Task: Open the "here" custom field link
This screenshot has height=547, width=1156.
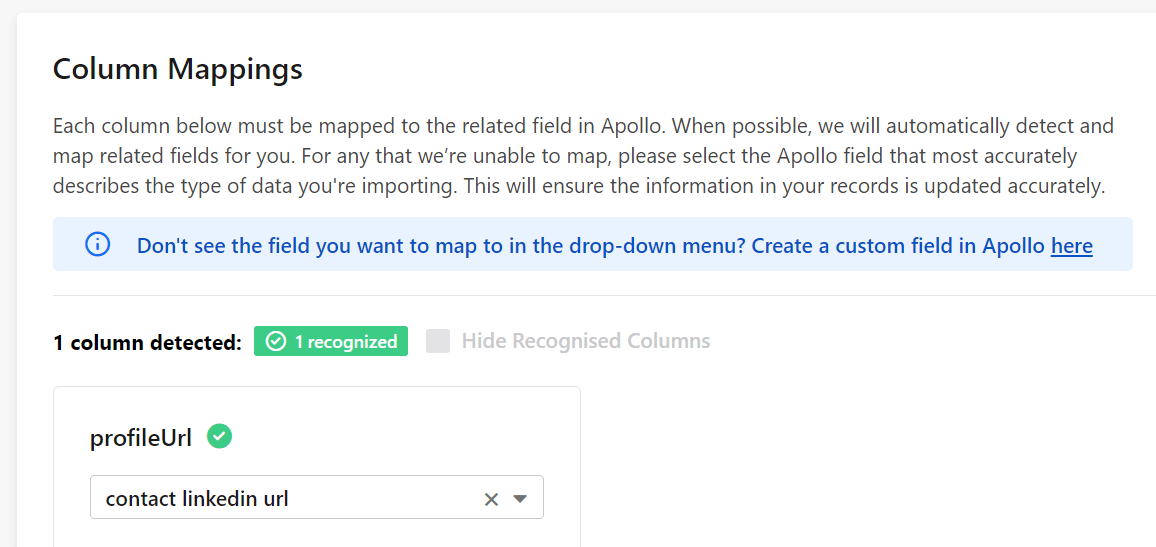Action: click(1072, 245)
